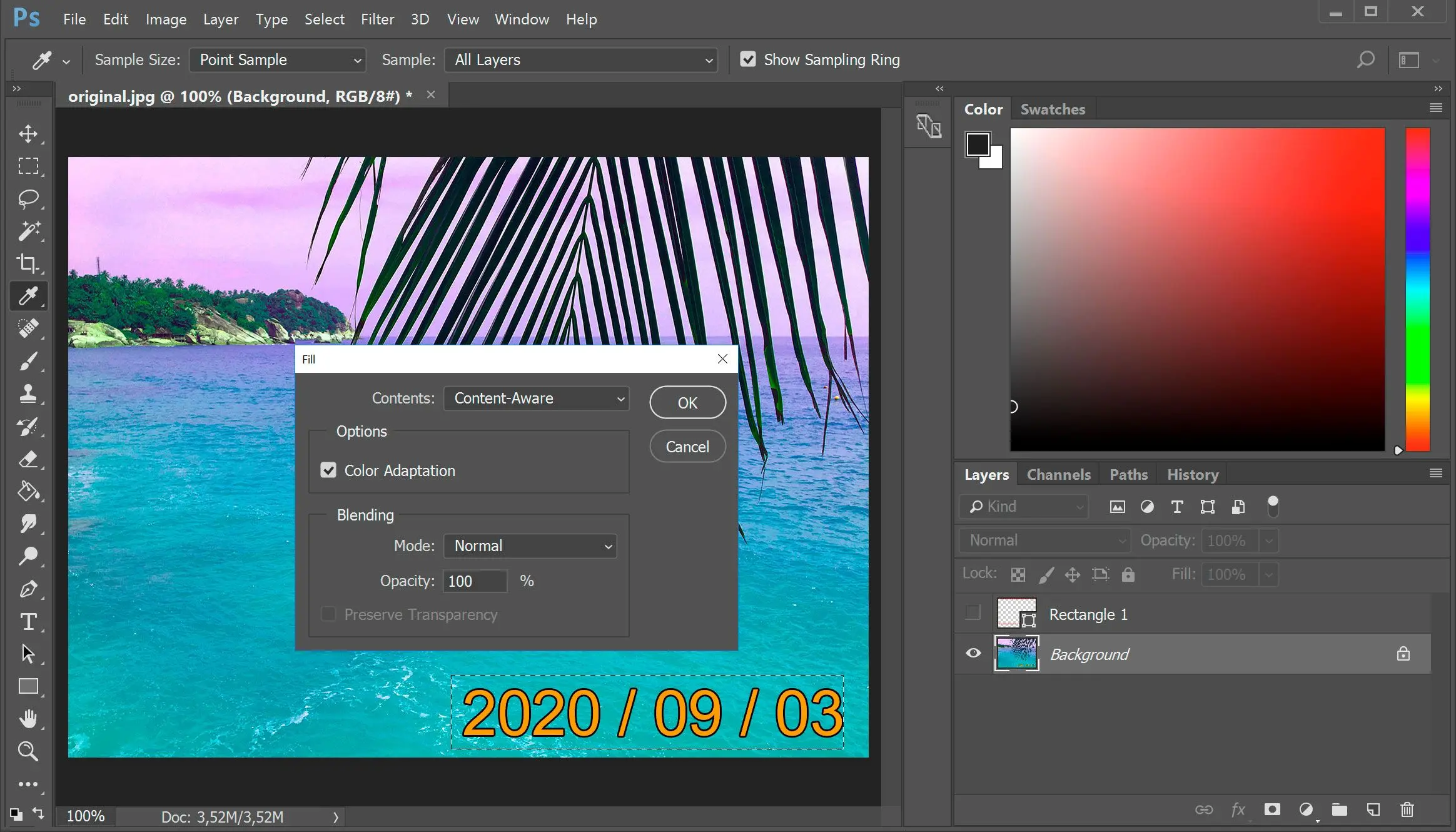
Task: Select the Move tool
Action: click(28, 133)
